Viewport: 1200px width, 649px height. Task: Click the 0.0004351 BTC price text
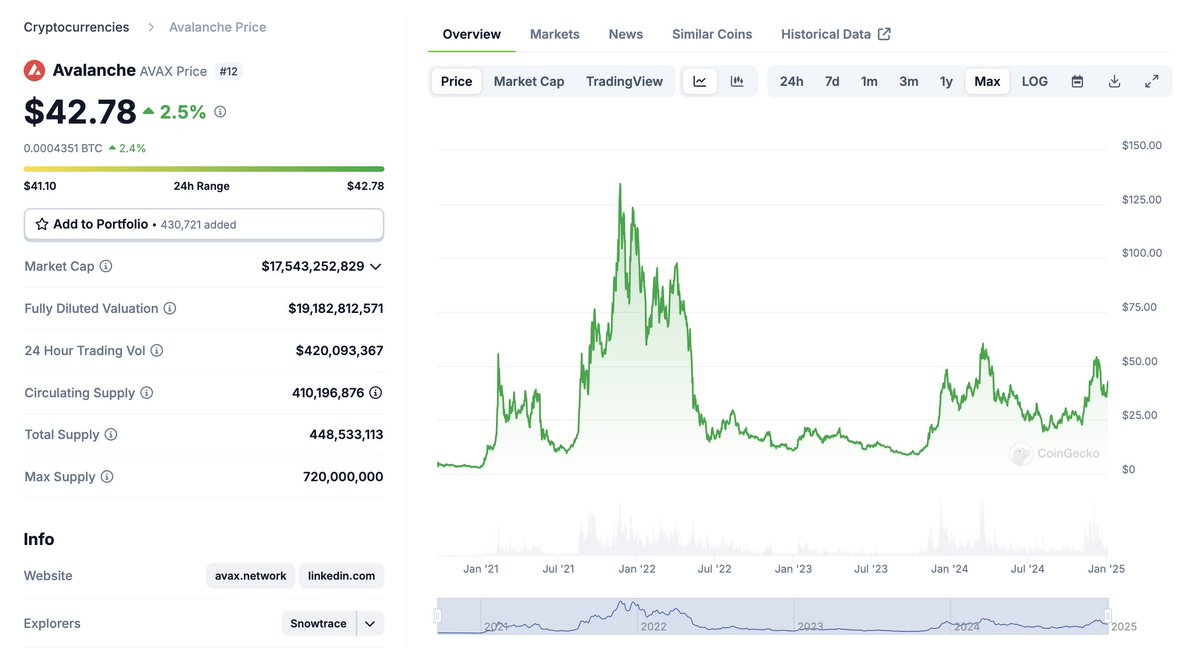[63, 148]
